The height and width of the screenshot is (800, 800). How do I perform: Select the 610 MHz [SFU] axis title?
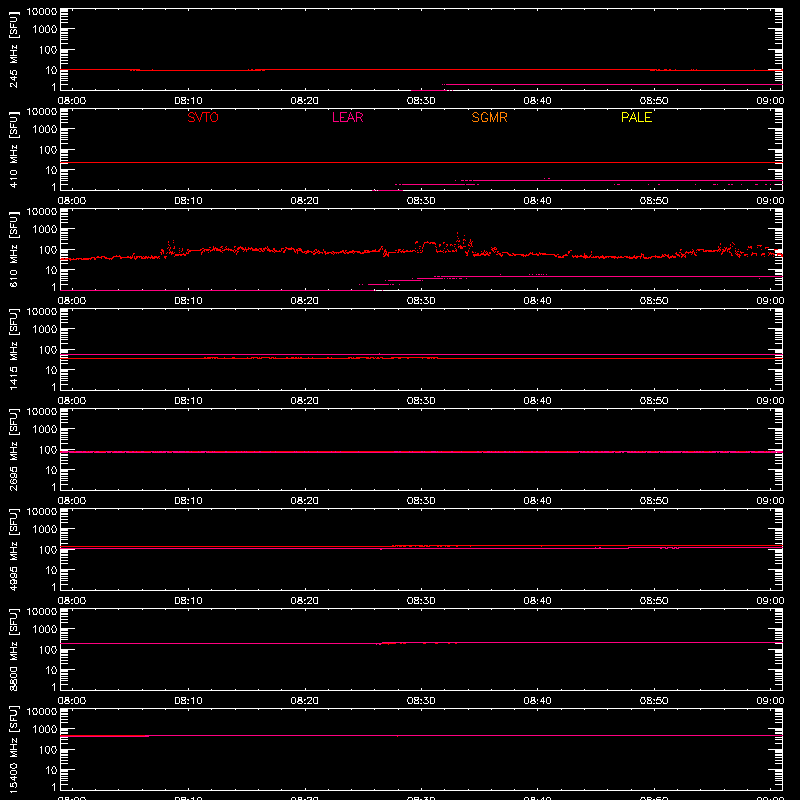pos(13,249)
